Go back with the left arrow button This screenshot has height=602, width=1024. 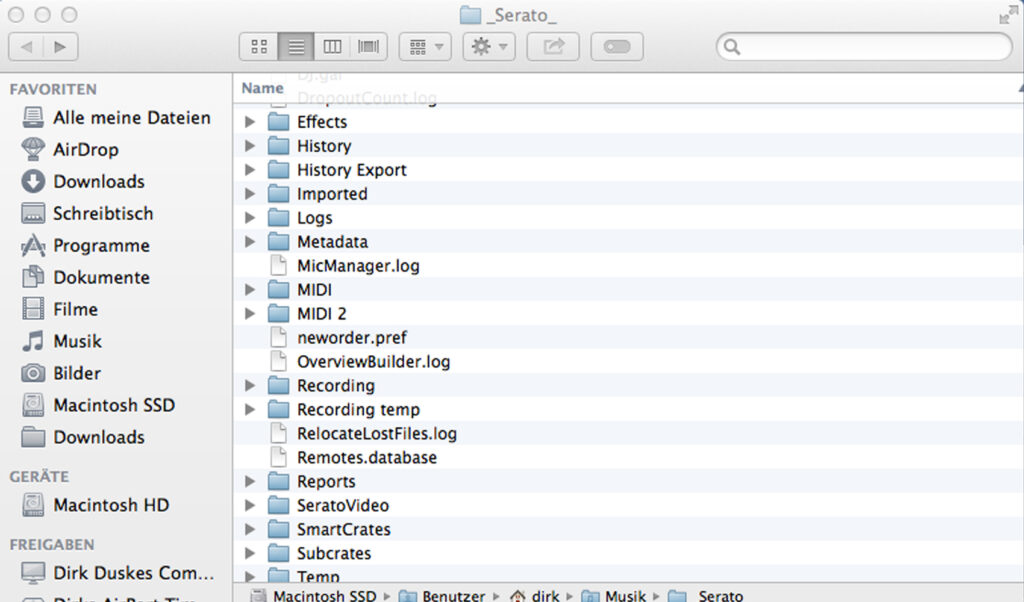[x=26, y=47]
